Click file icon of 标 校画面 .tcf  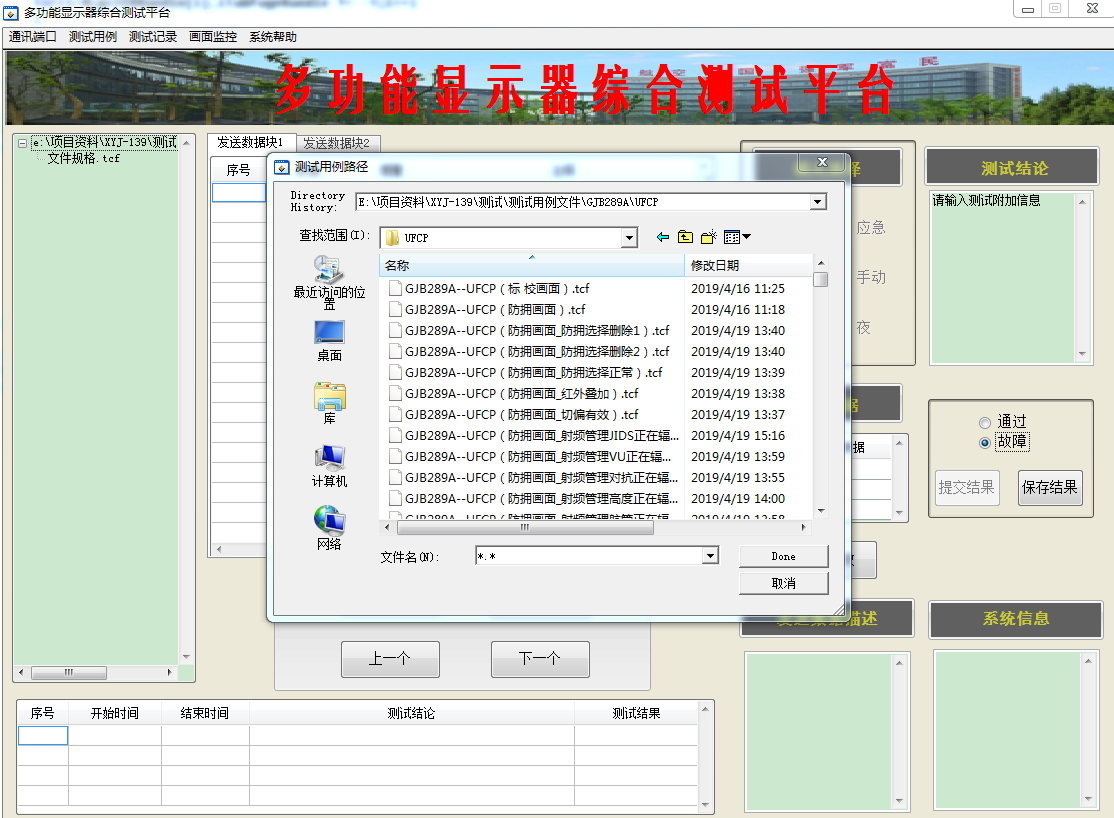click(395, 289)
